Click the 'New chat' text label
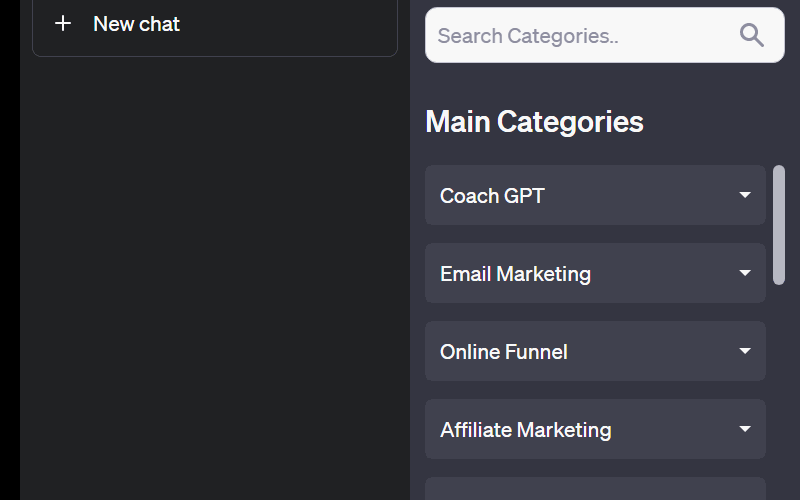The height and width of the screenshot is (500, 800). tap(136, 24)
